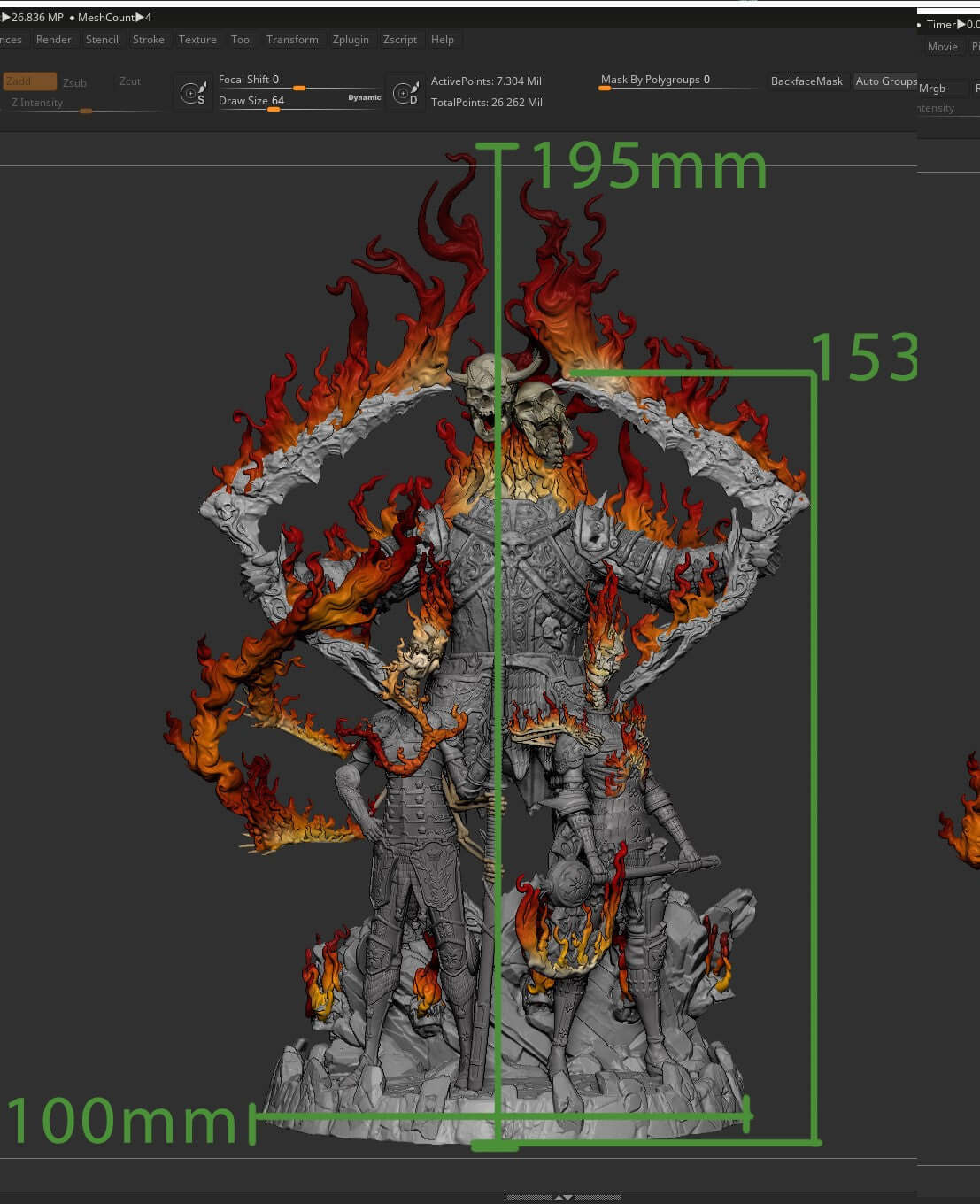Enable Zadd sculpting mode
The image size is (980, 1204).
pos(29,81)
